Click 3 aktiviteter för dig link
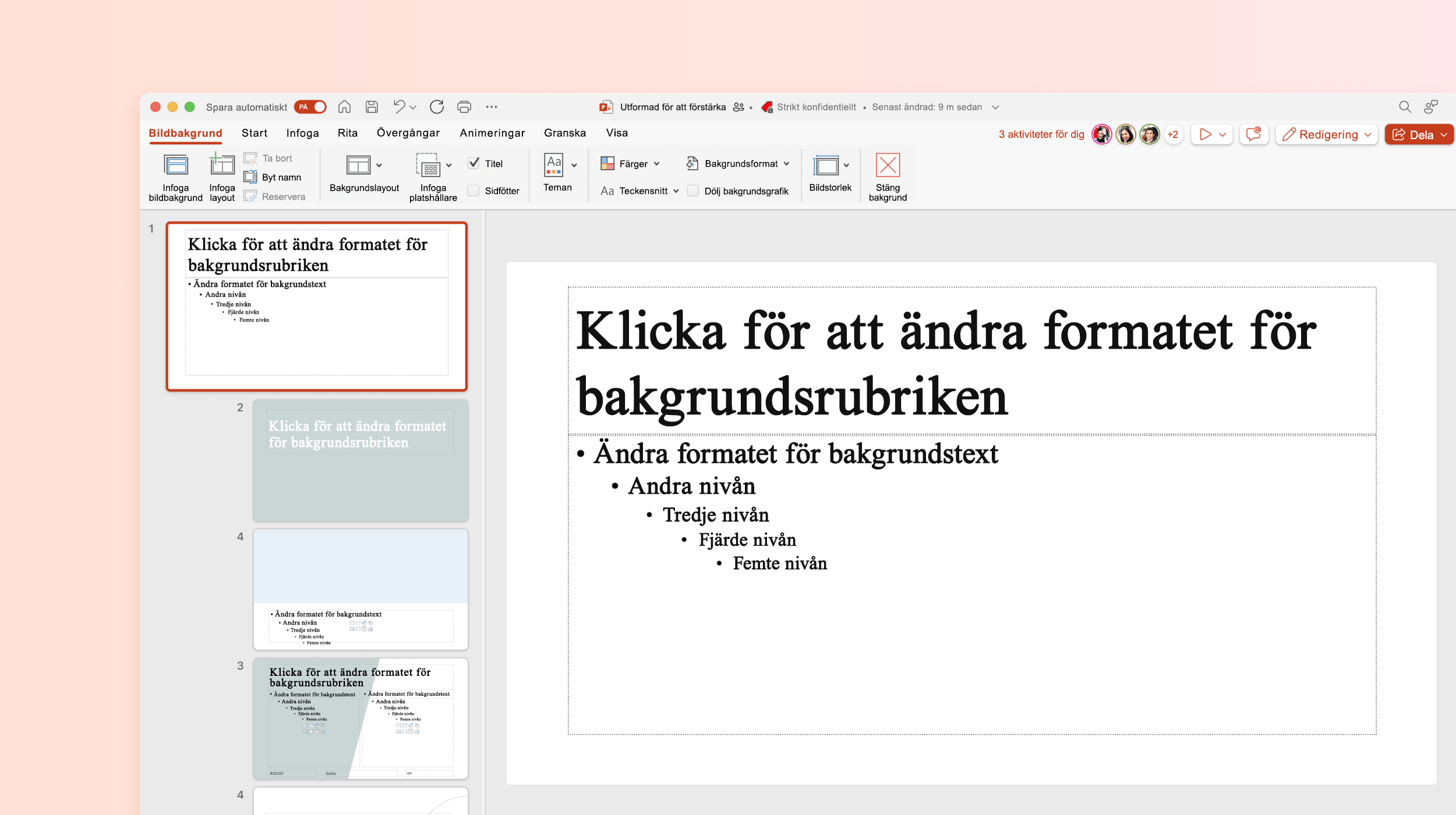This screenshot has width=1456, height=815. point(1041,134)
